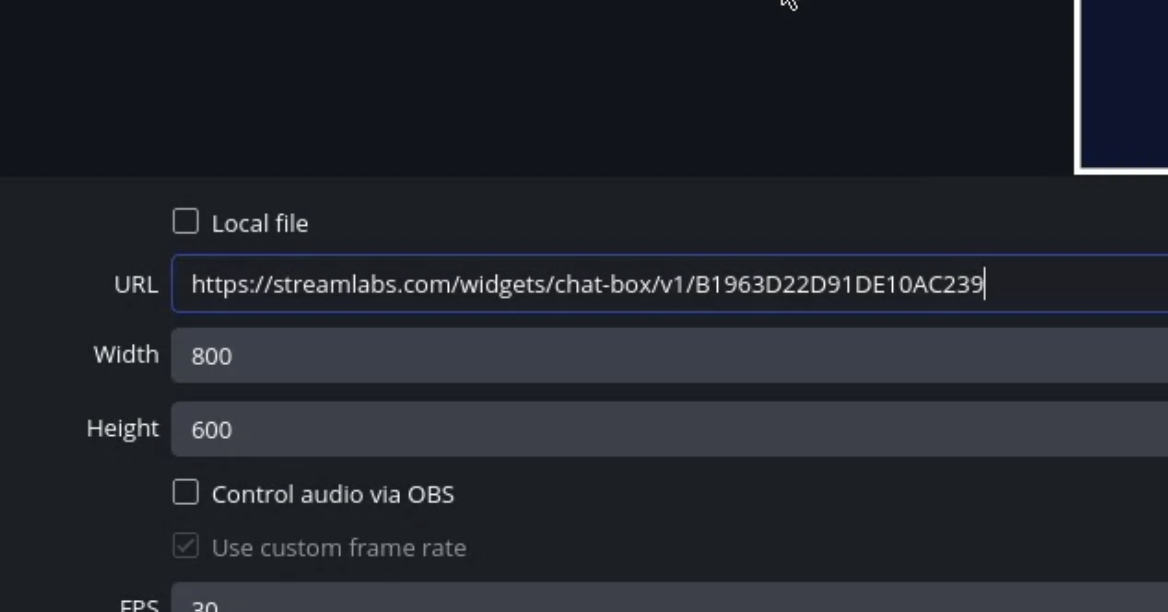Click the FPS label

138,604
